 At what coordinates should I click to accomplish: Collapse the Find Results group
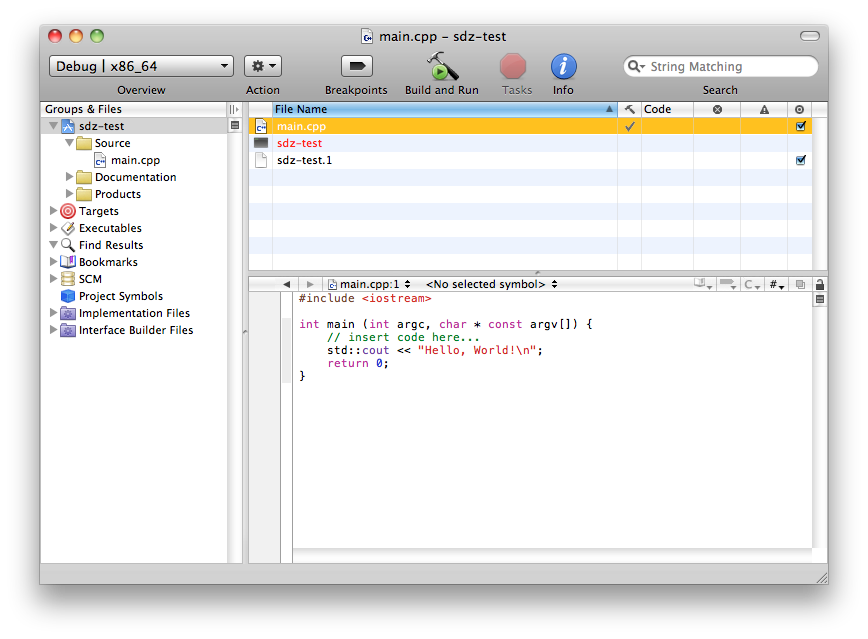pos(53,245)
